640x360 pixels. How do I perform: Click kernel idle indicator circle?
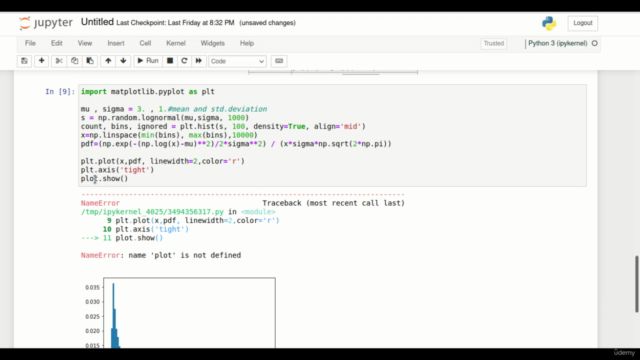594,43
